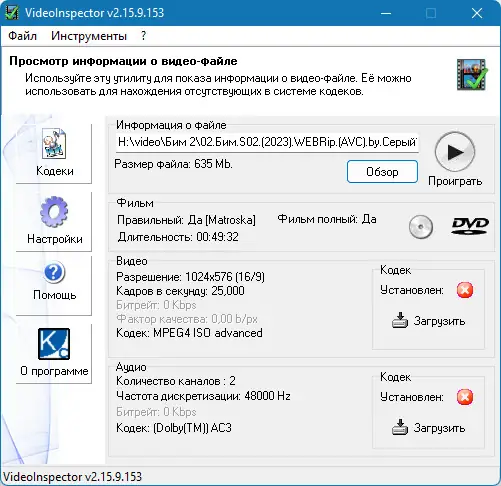Open the Инструменты menu
Image resolution: width=501 pixels, height=486 pixels.
coord(89,35)
